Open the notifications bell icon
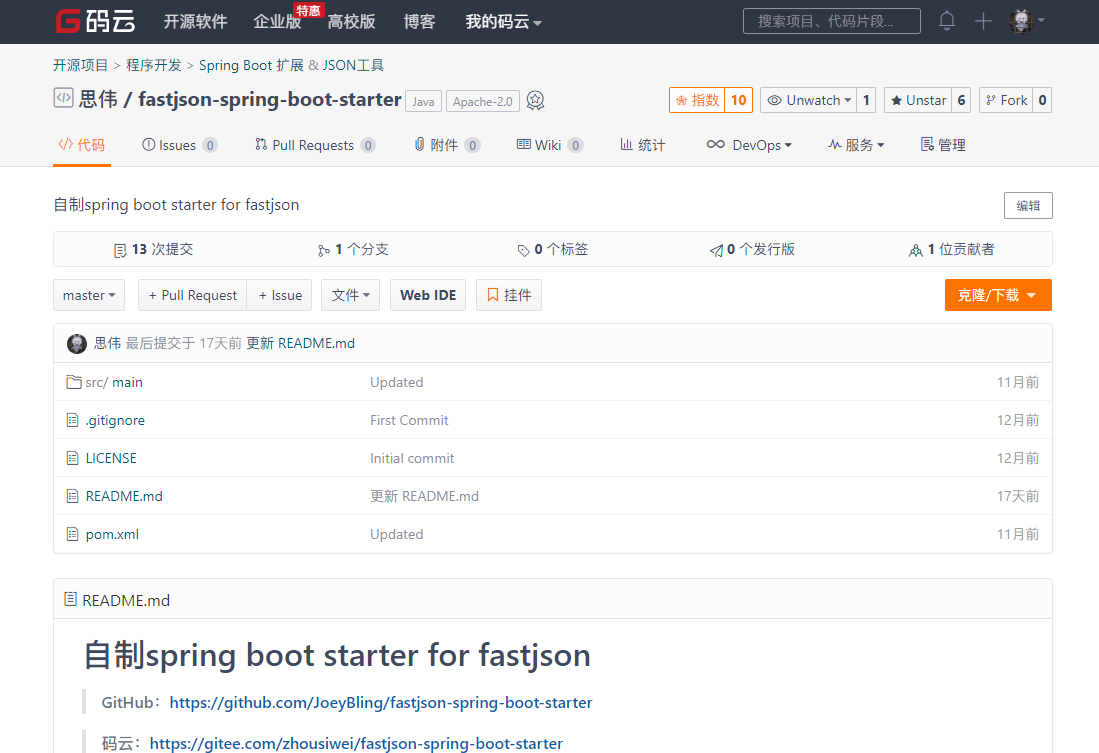This screenshot has height=753, width=1099. pos(946,20)
